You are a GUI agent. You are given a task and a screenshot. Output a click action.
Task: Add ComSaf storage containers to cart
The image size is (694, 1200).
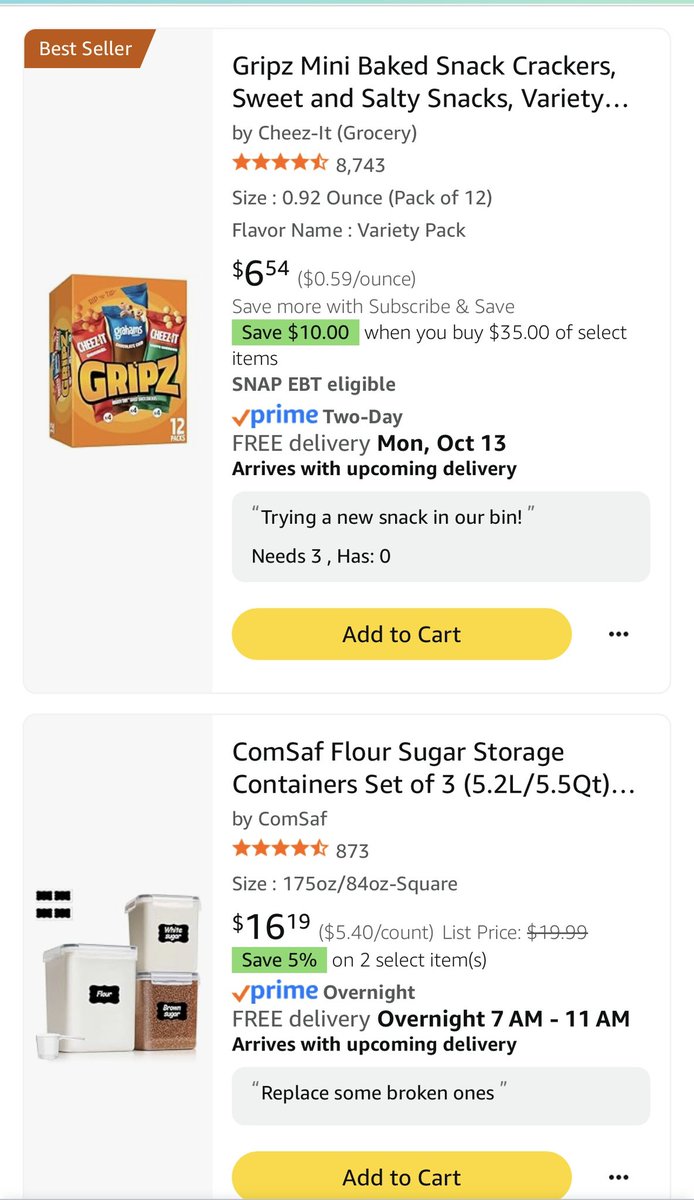coord(401,1177)
